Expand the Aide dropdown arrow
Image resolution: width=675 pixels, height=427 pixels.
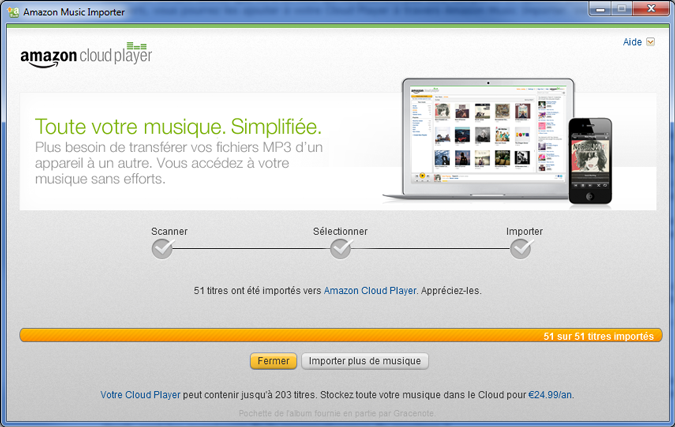[651, 42]
